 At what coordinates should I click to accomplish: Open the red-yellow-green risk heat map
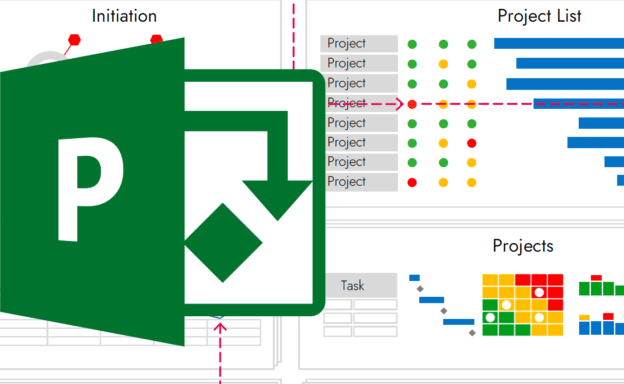coord(523,305)
